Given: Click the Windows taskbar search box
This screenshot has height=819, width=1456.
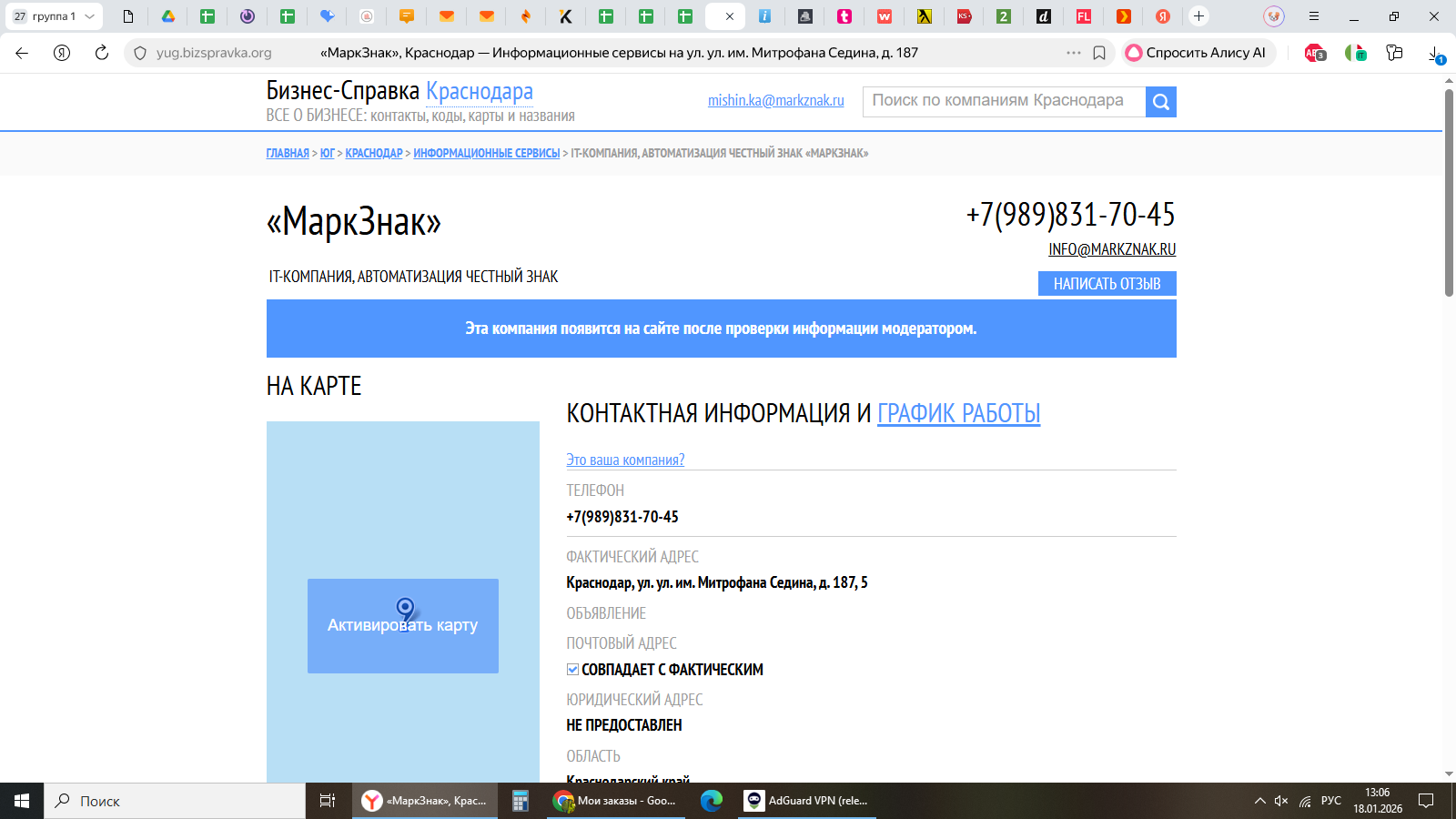Looking at the screenshot, I should click(175, 801).
